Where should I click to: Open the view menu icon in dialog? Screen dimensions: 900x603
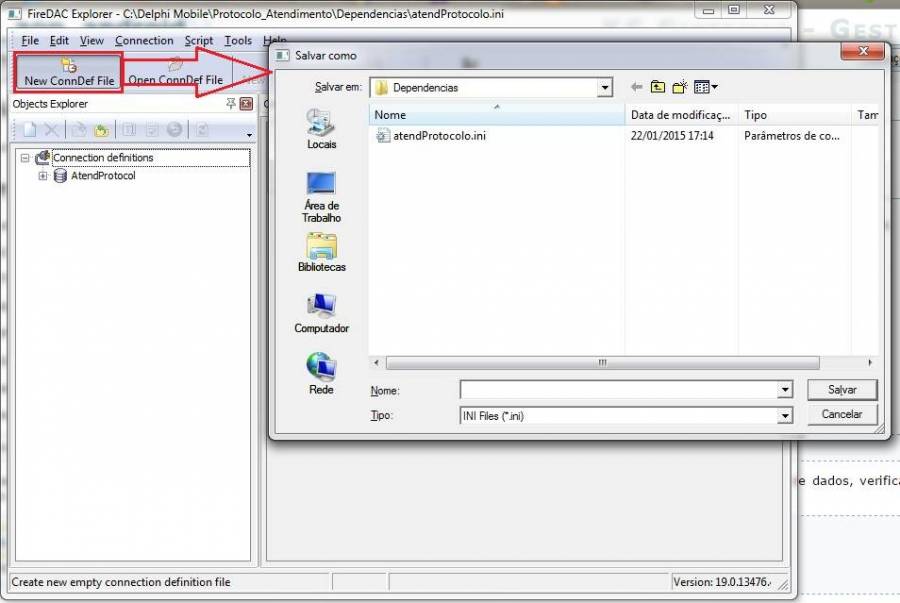706,88
